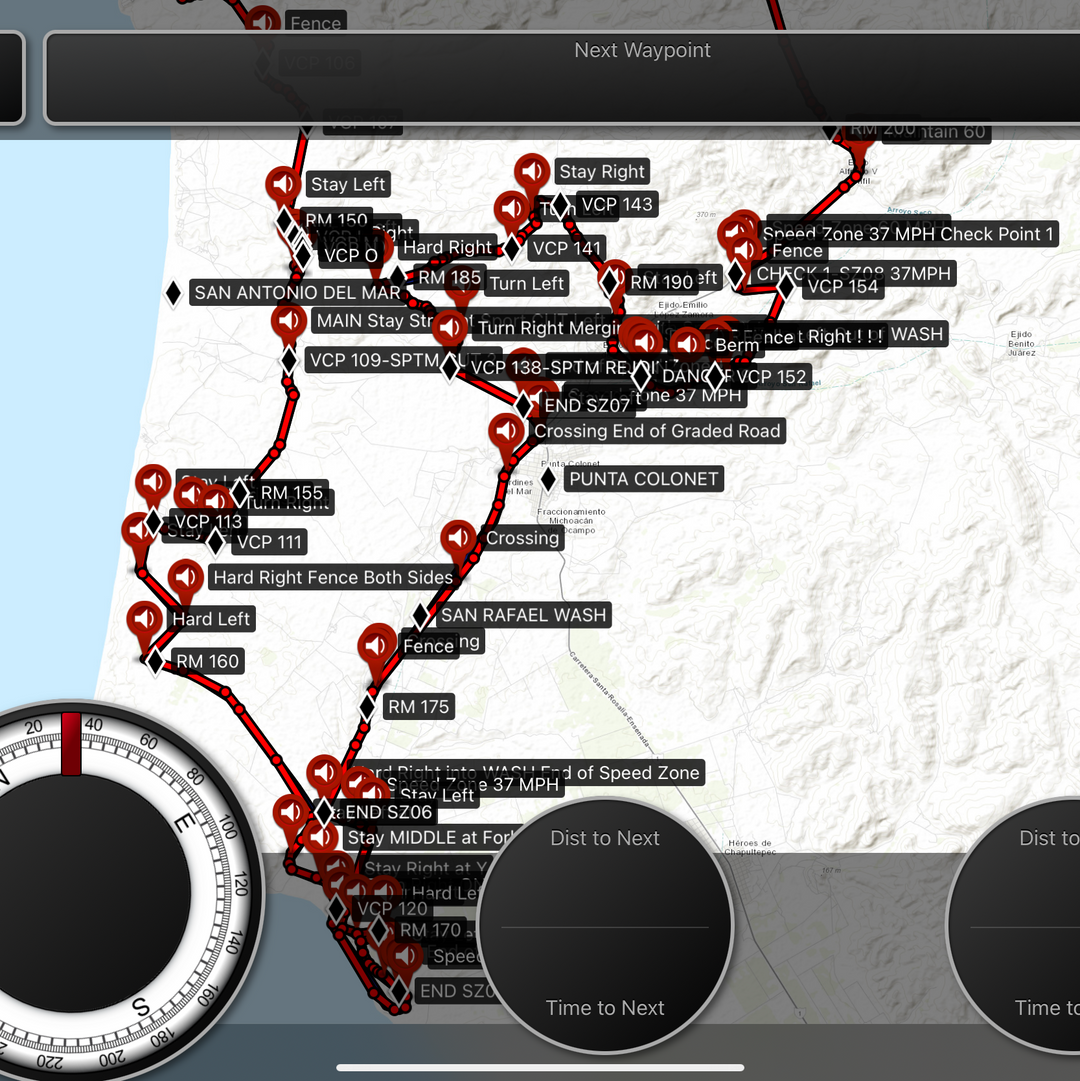Viewport: 1080px width, 1081px height.
Task: Select the RM 175 diamond waypoint
Action: point(368,707)
